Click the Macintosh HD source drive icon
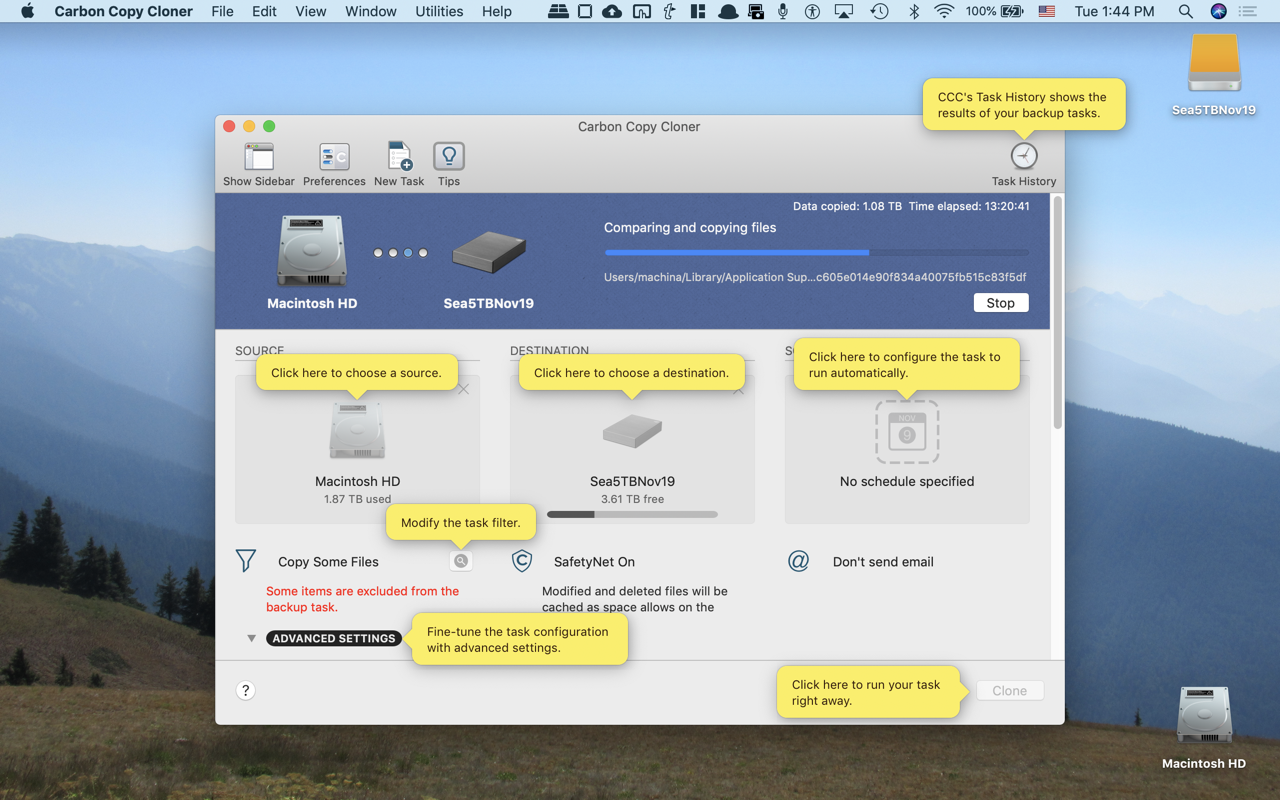The image size is (1280, 800). tap(357, 431)
